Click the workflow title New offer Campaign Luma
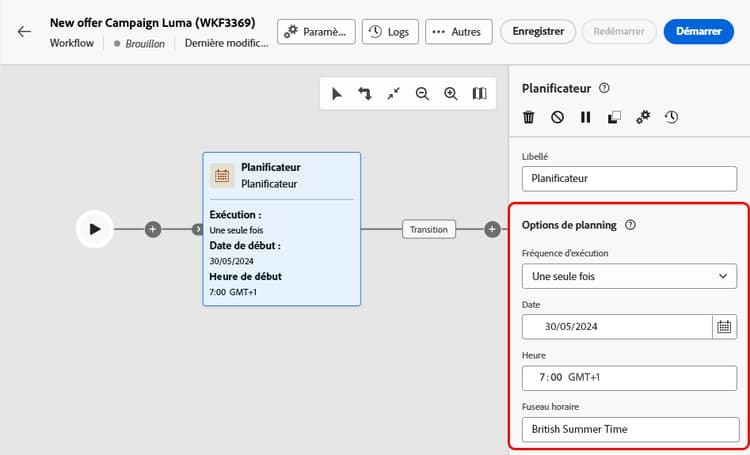 coord(153,22)
